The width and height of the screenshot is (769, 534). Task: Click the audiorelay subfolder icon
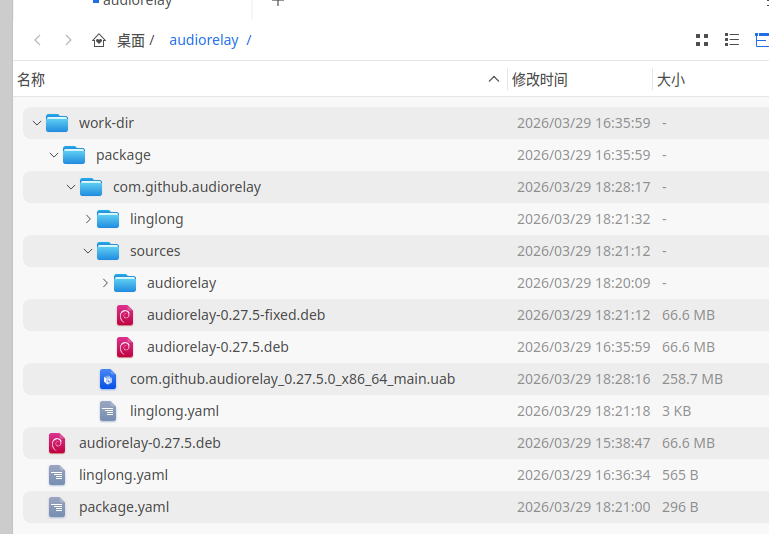tap(125, 283)
